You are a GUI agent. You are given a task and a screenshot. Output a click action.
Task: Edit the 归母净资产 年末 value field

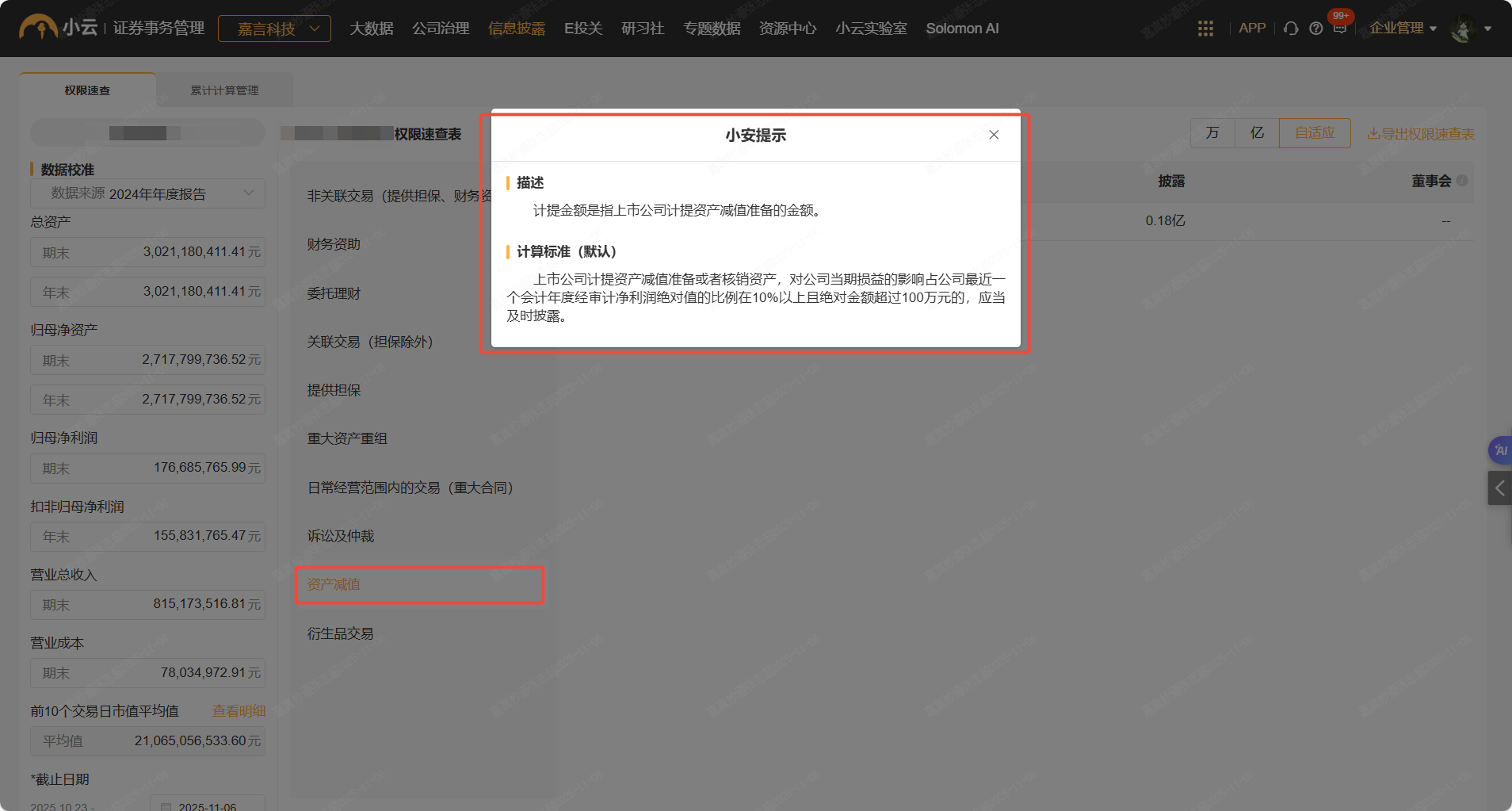(148, 400)
